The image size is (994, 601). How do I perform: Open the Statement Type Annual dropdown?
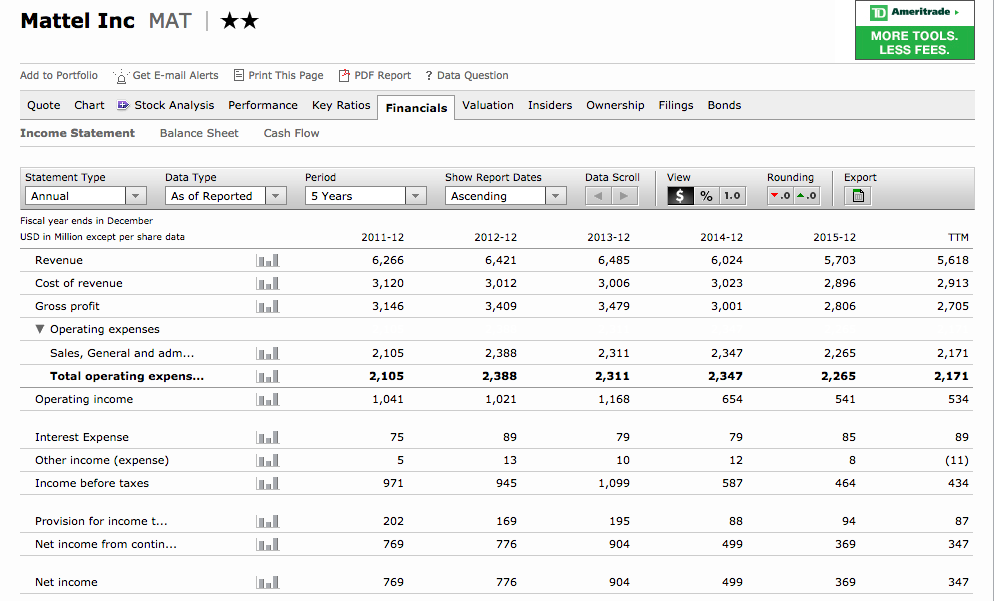[x=86, y=196]
